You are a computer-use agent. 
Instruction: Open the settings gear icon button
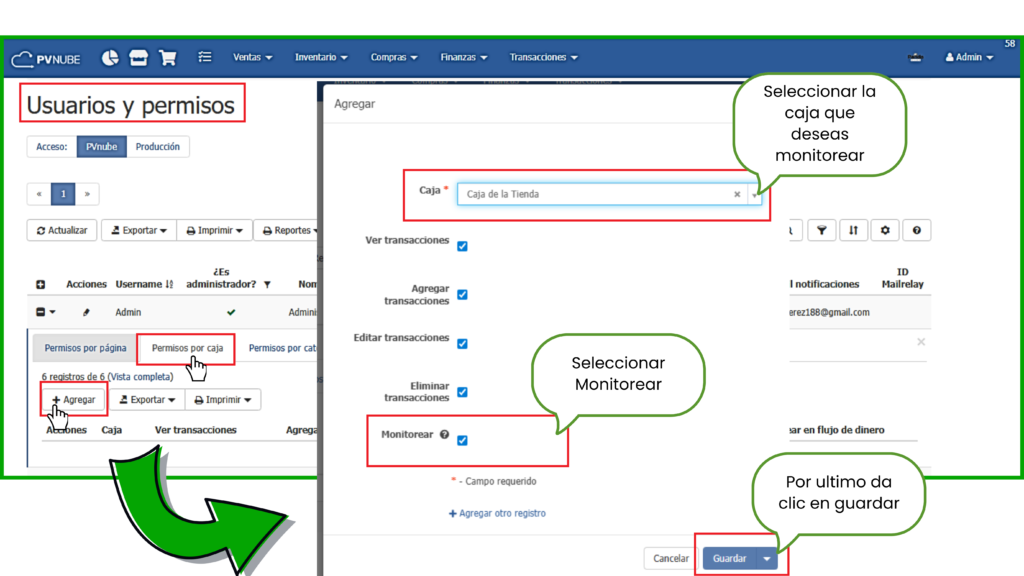click(884, 230)
